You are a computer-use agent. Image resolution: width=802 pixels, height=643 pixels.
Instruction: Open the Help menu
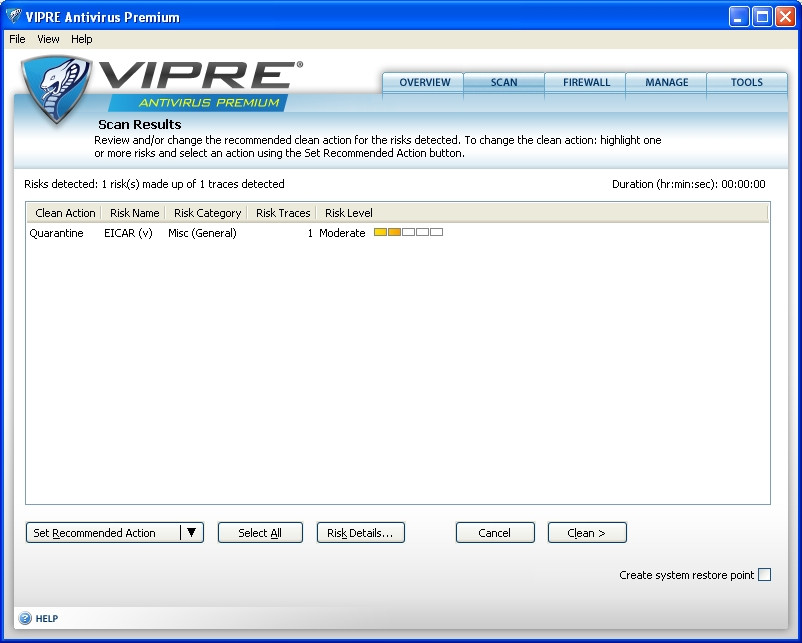(x=81, y=39)
